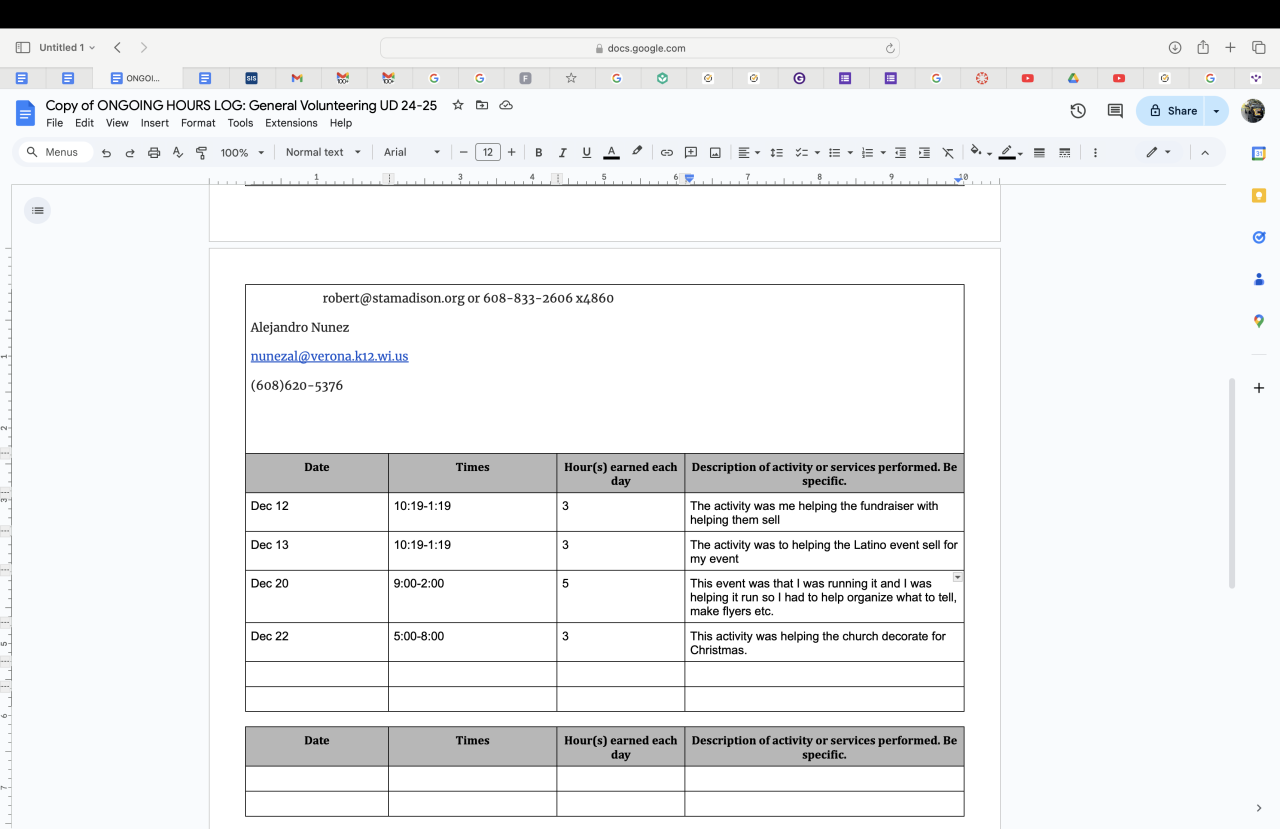
Task: Star this document
Action: [x=458, y=105]
